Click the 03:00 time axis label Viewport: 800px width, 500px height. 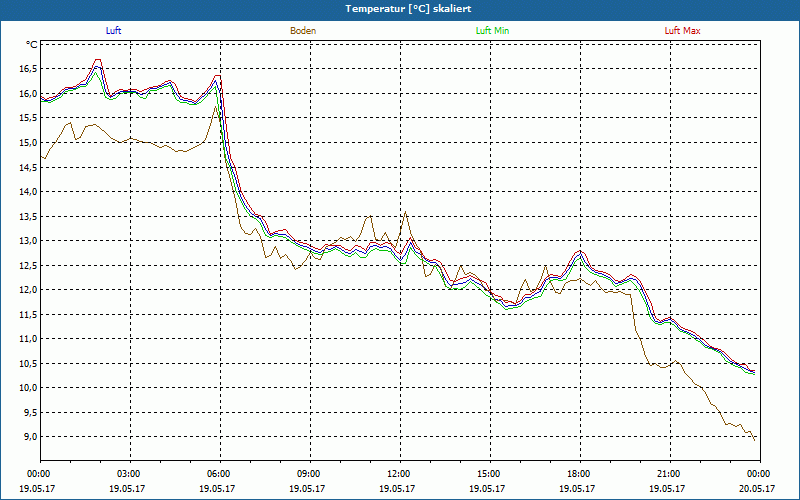click(x=127, y=473)
